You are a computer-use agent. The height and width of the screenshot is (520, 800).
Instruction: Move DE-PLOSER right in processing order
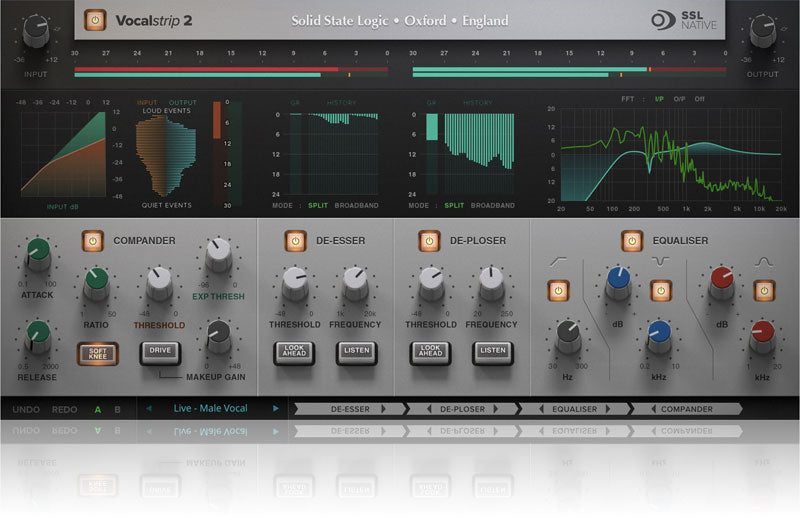[495, 409]
